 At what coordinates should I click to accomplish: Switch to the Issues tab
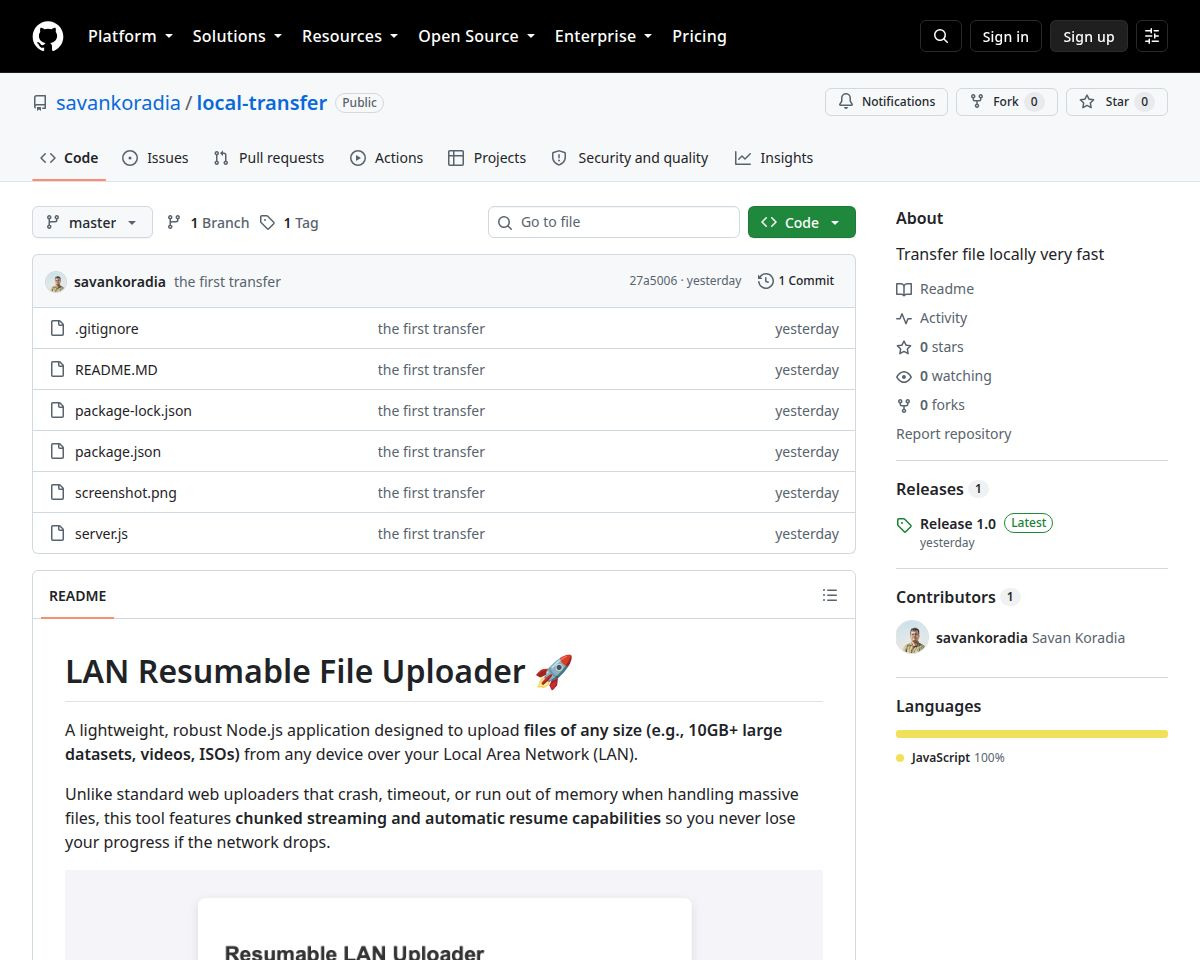point(155,158)
